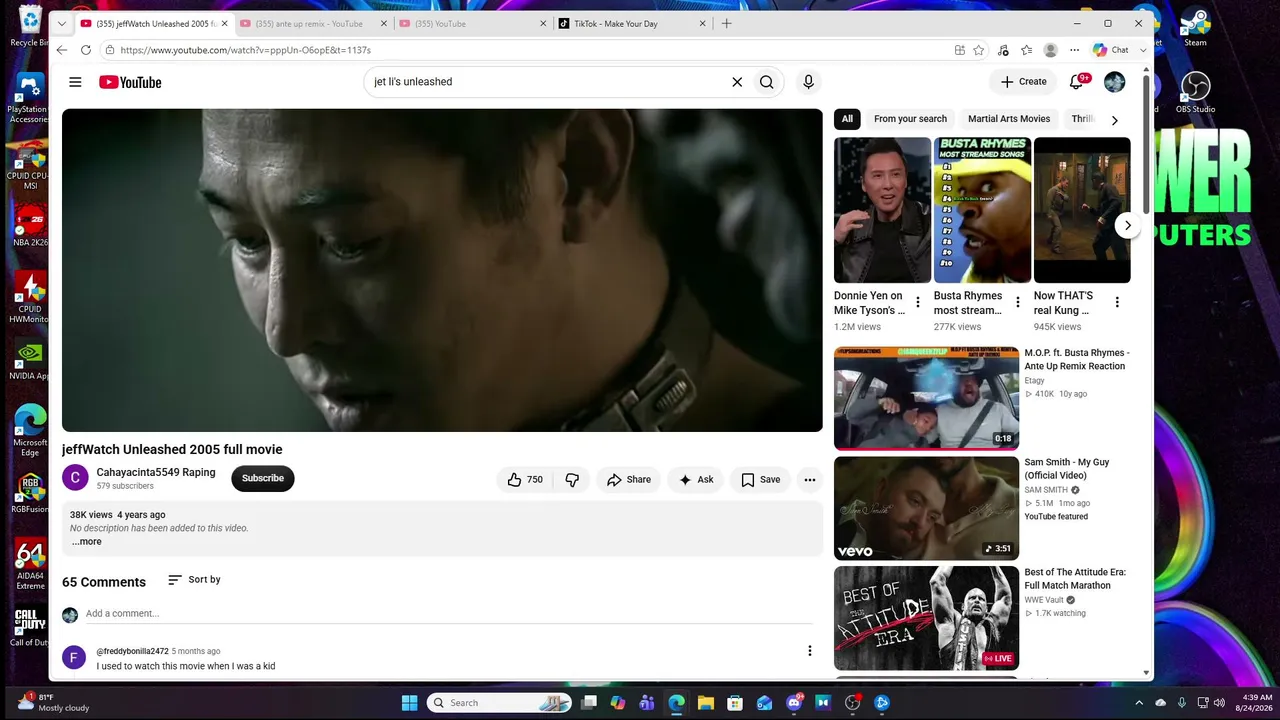
Task: Submit search with the magnifier button
Action: pos(767,82)
